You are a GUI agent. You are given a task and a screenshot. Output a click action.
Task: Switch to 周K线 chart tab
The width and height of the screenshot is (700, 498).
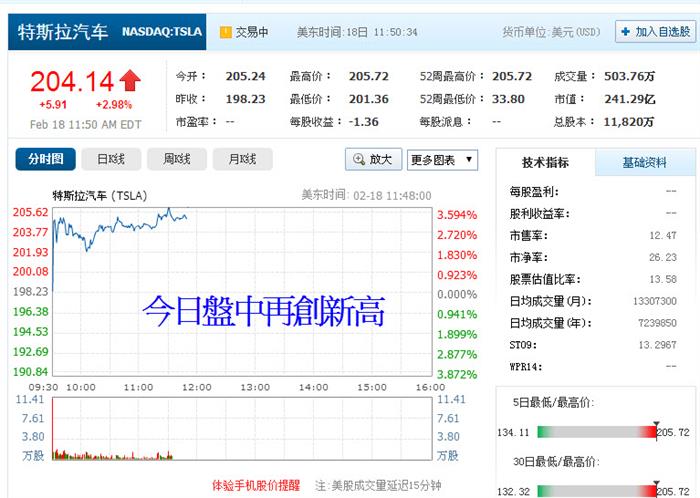pyautogui.click(x=177, y=159)
